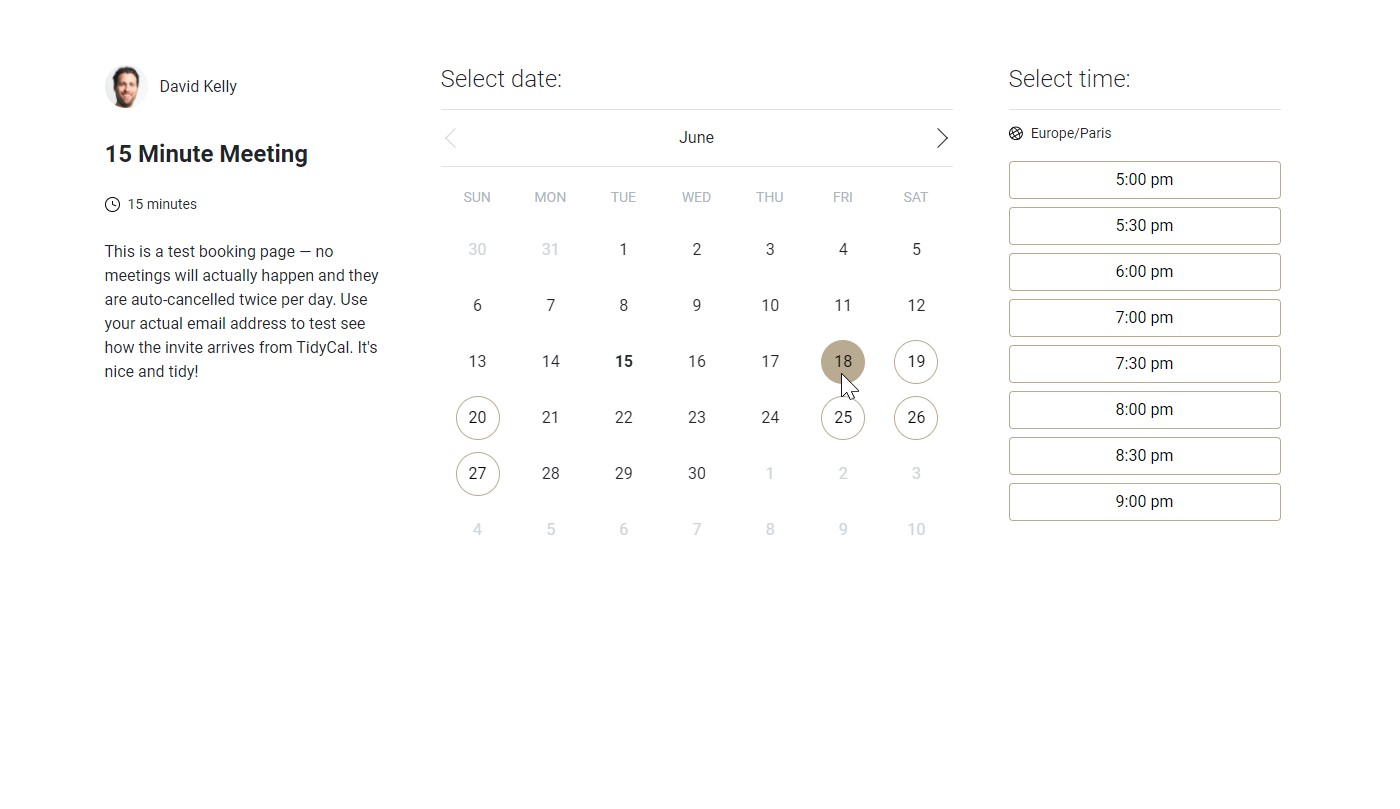The height and width of the screenshot is (809, 1400).
Task: Choose June 20 on the calendar
Action: 477,418
